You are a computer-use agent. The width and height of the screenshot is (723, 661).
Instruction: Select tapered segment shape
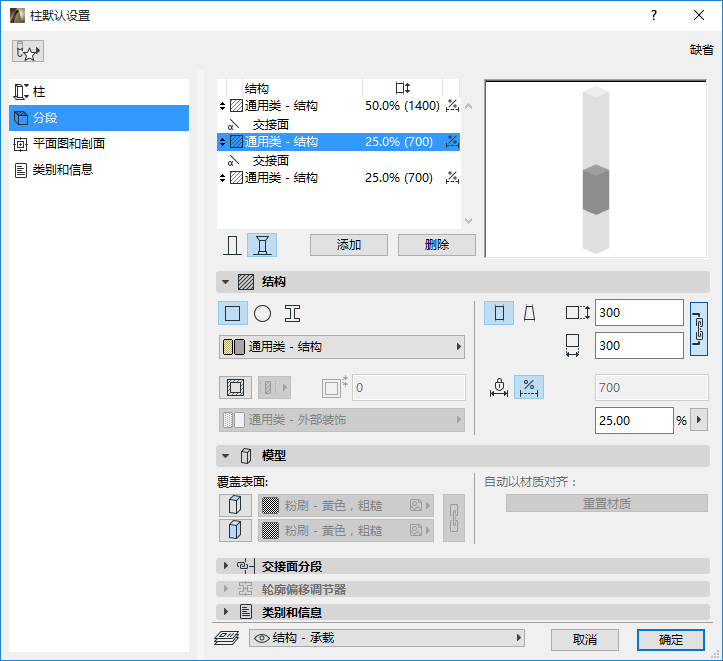click(x=529, y=313)
